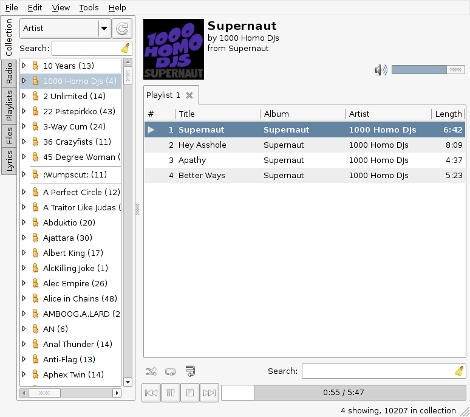Expand the 36 Crazyfists artist
The image size is (470, 417).
pos(24,141)
